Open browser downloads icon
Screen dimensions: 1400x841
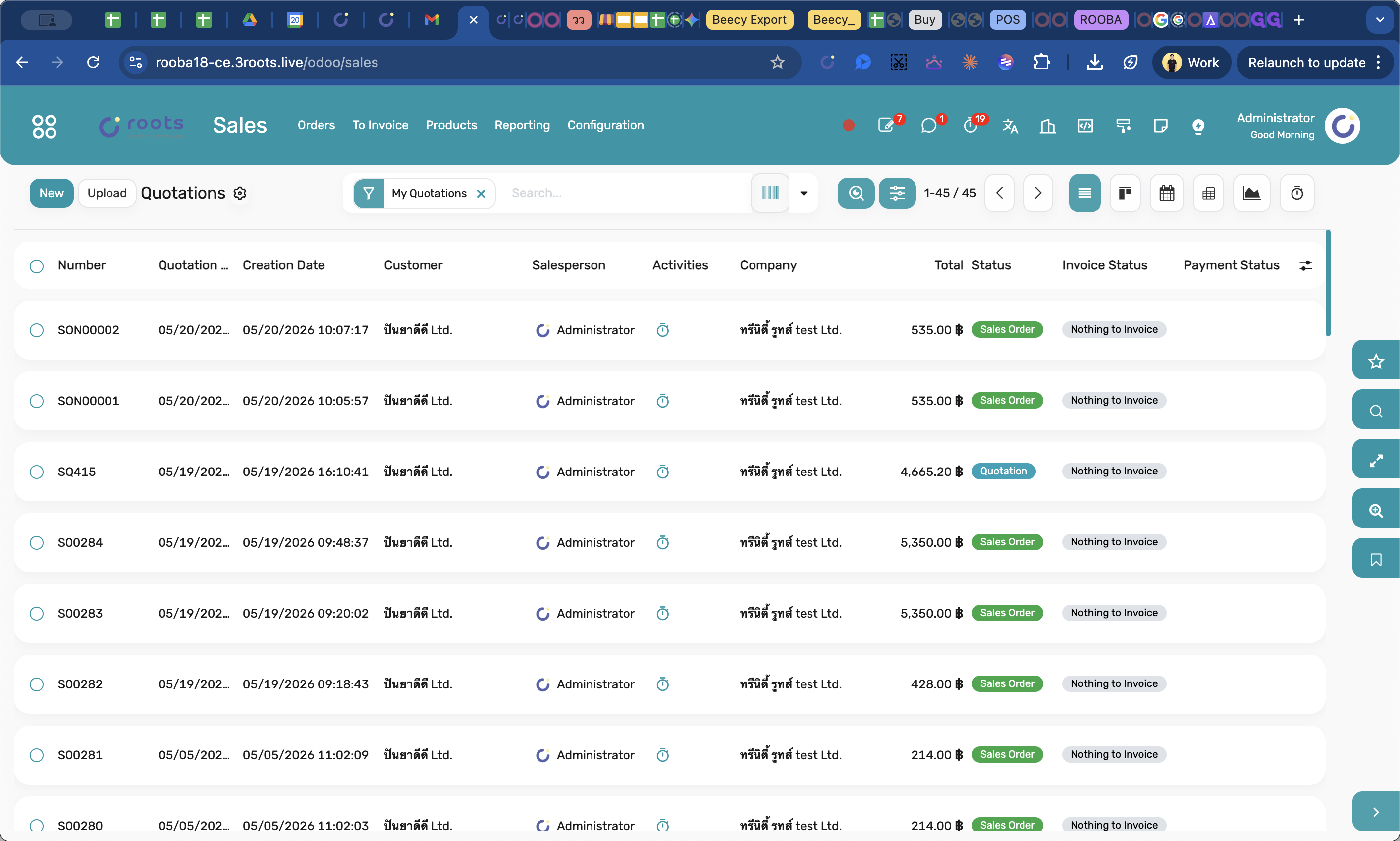click(1094, 62)
